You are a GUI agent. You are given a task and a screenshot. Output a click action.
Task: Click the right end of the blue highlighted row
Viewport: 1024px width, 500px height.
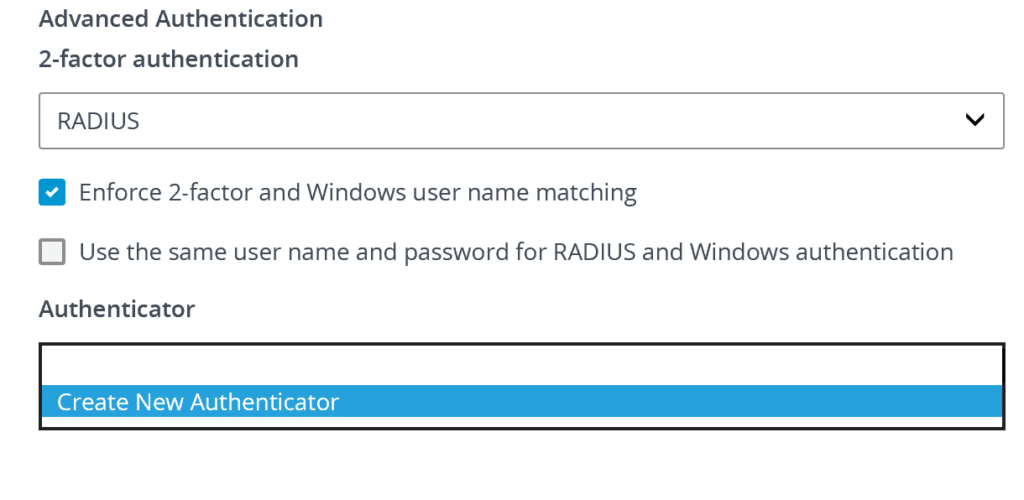[x=980, y=402]
